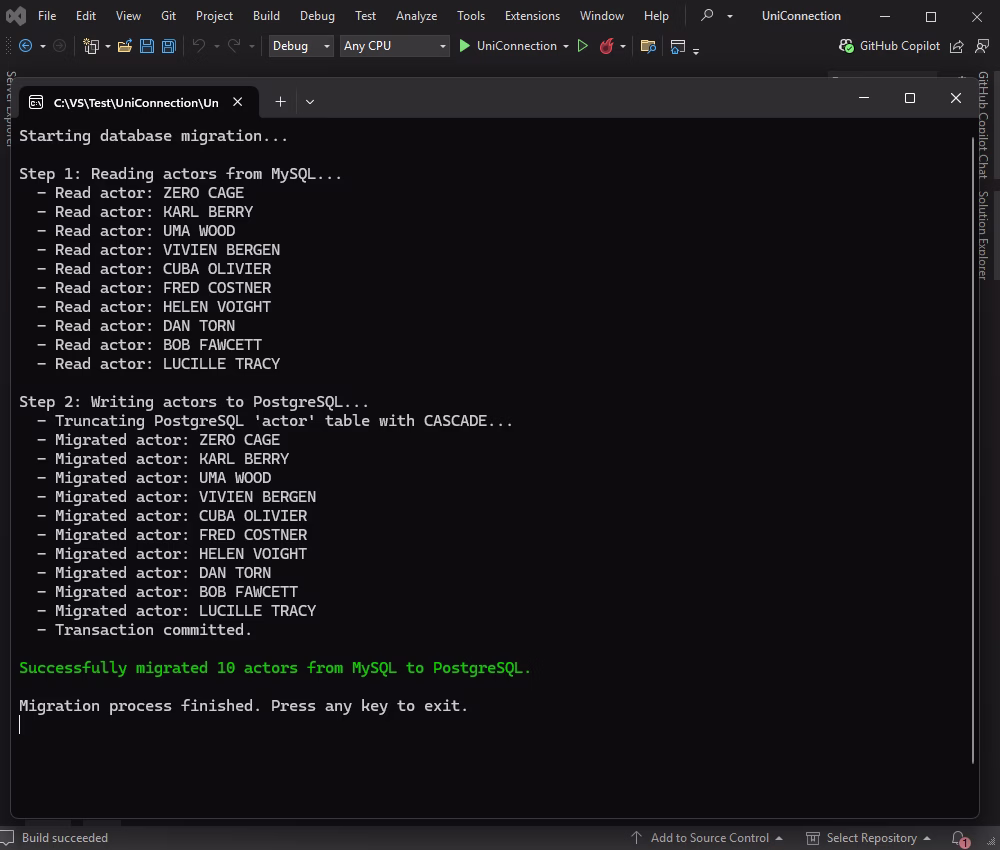1000x850 pixels.
Task: Click the Navigate Forward arrow icon
Action: [59, 46]
